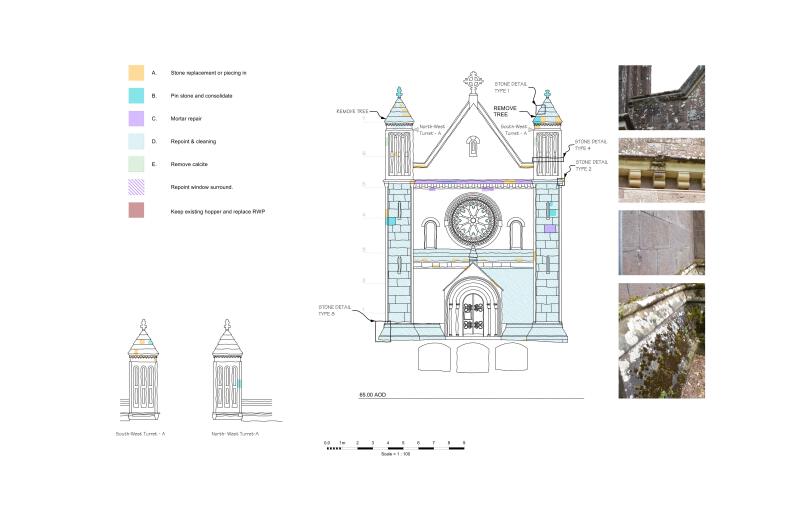Click the light 'REMOVE TREE' label left of elevation
This screenshot has width=800, height=531.
pos(352,111)
